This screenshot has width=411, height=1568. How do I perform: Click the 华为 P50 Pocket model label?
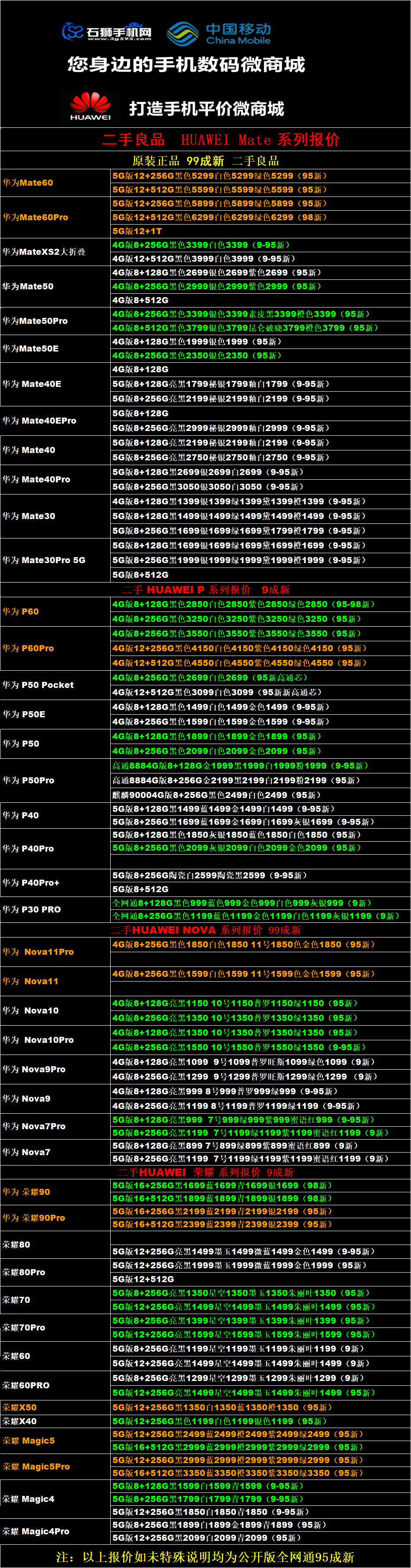[x=38, y=685]
